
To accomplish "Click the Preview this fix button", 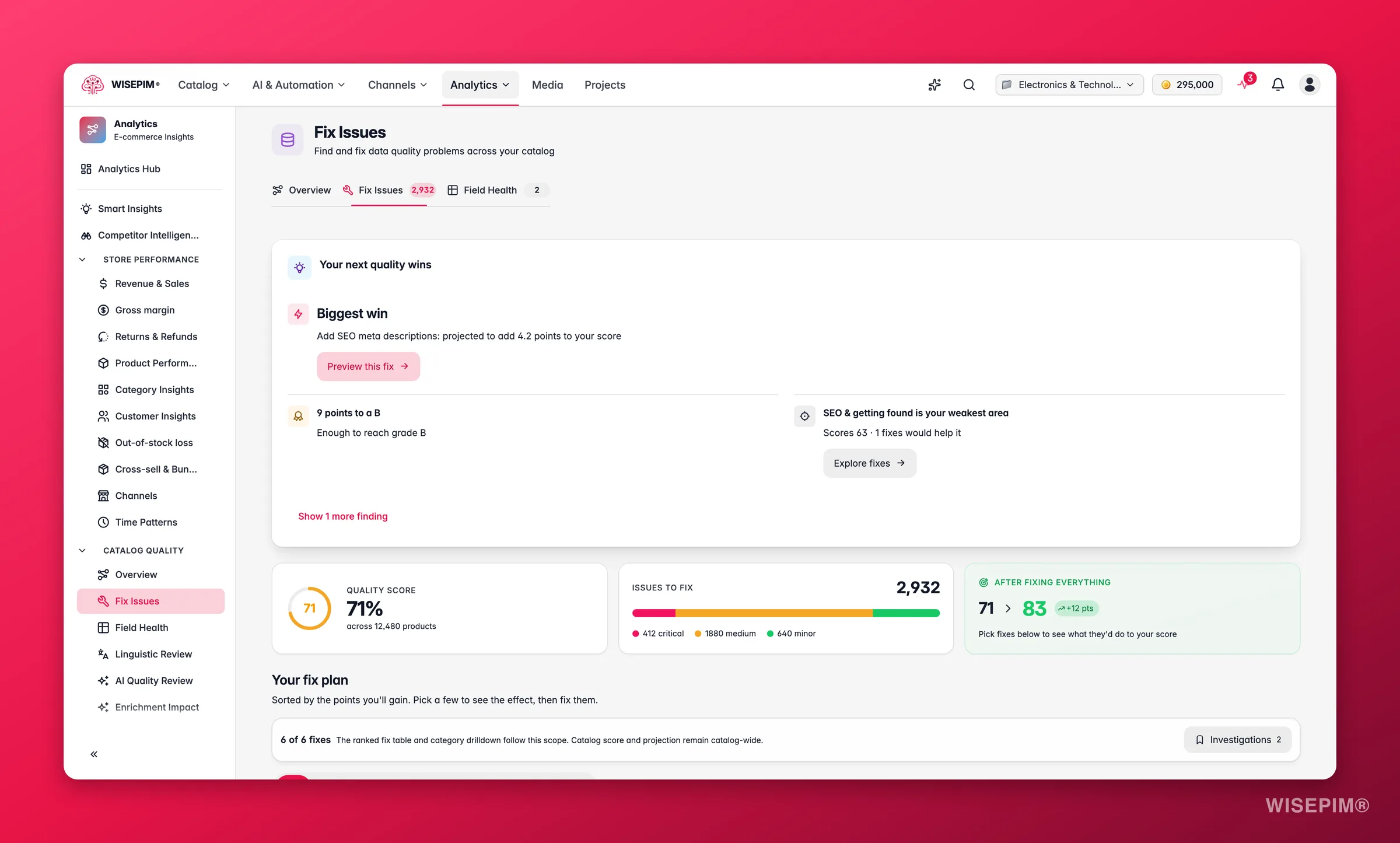I will (x=368, y=366).
